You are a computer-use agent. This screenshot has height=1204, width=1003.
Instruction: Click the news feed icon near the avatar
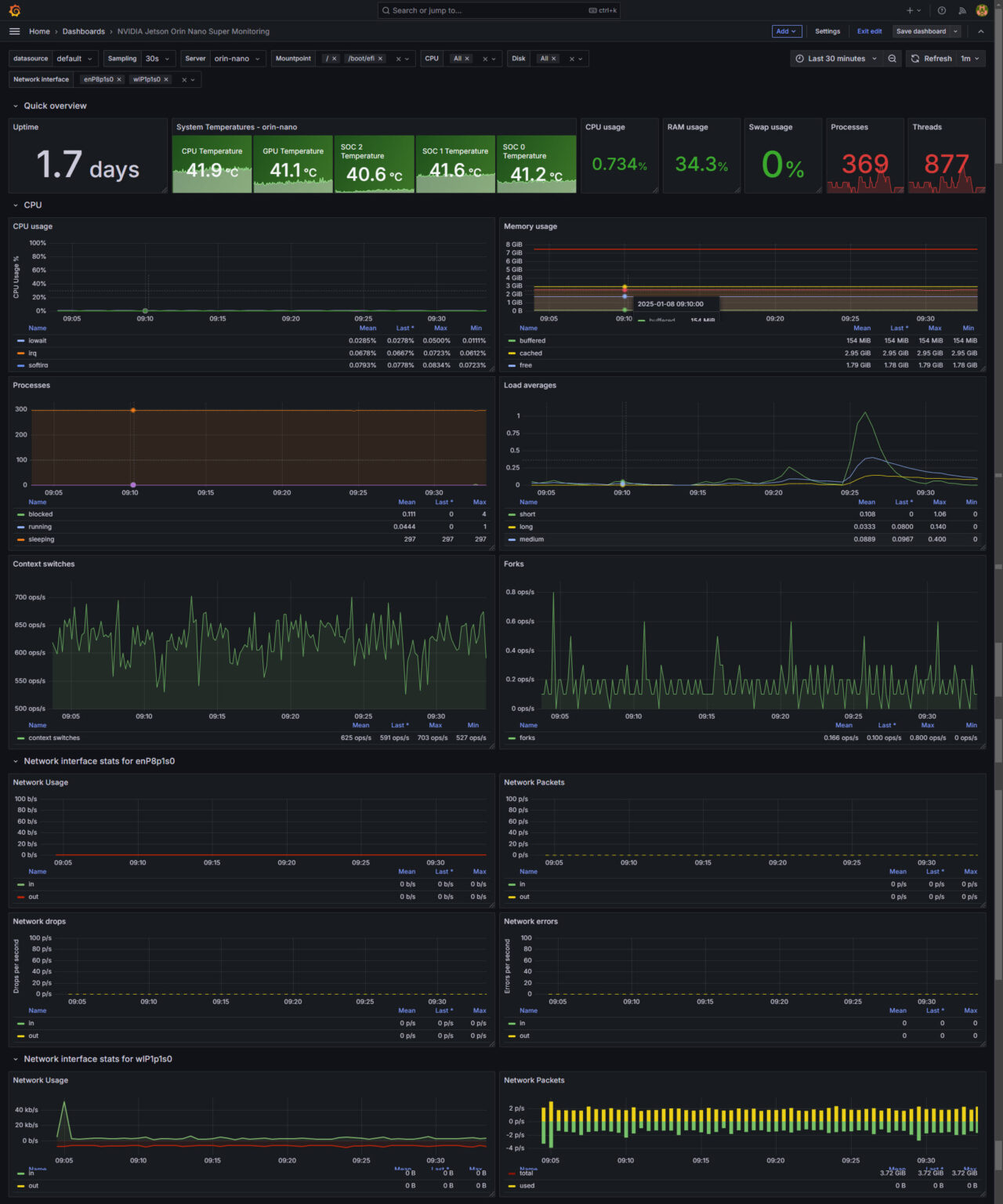click(962, 10)
